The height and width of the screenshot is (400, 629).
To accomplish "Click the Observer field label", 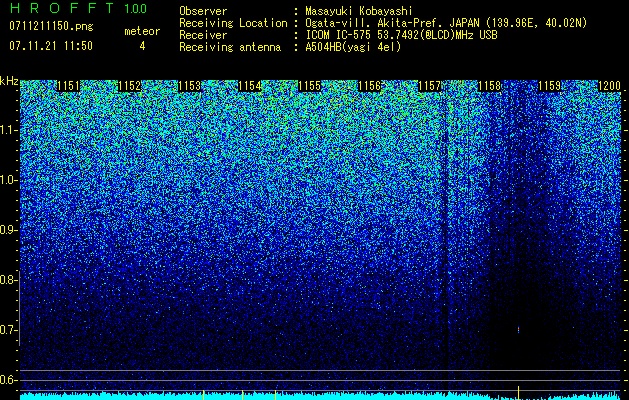I will (x=203, y=11).
